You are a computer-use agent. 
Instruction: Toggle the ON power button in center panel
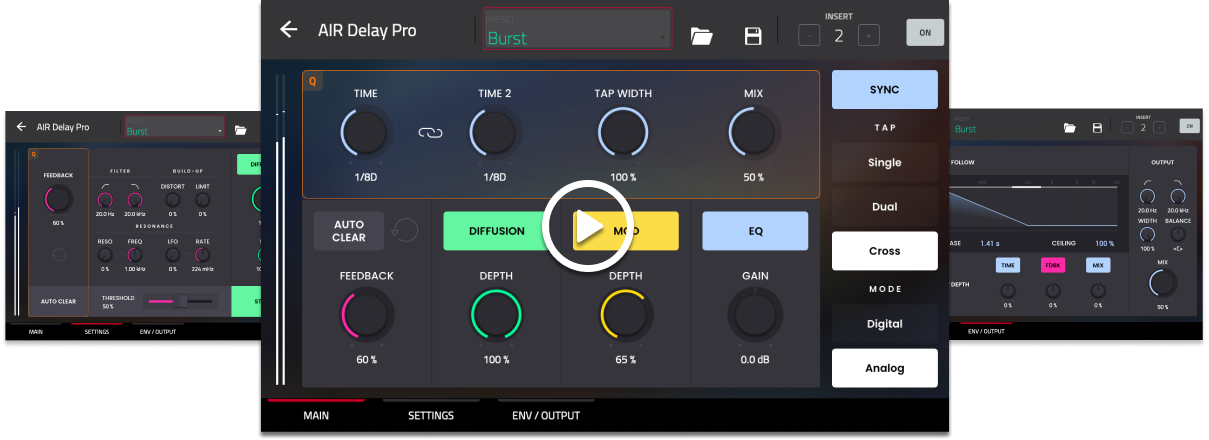click(x=924, y=32)
